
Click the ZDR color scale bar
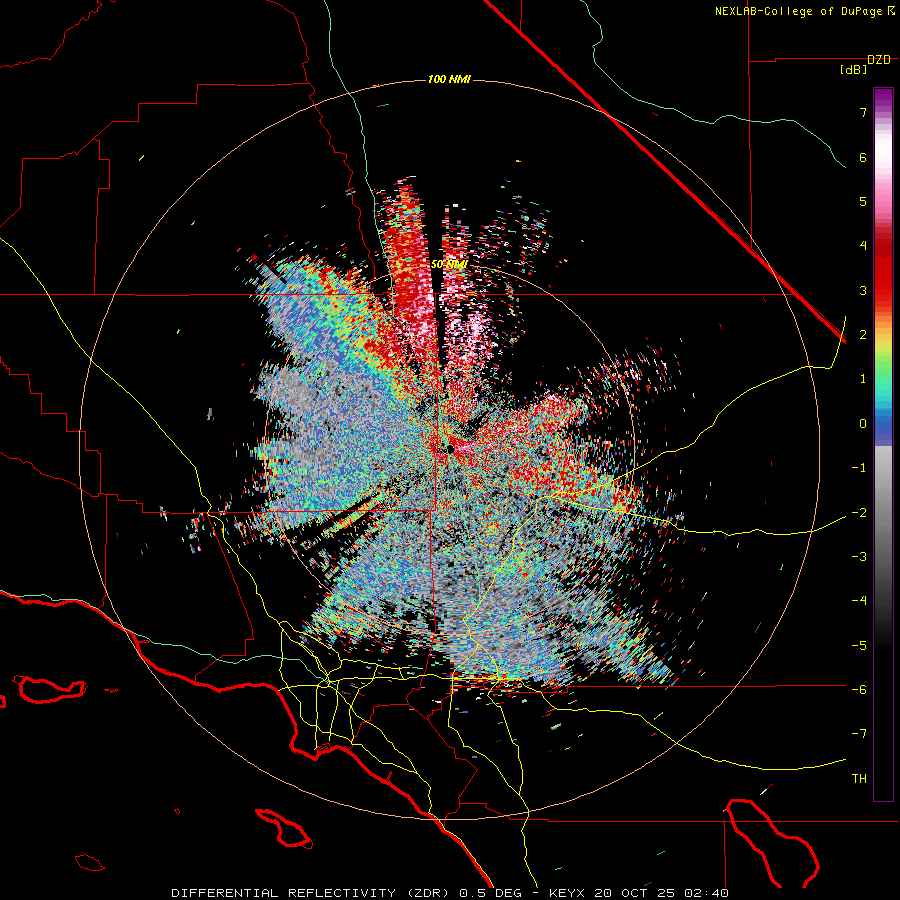[x=883, y=444]
